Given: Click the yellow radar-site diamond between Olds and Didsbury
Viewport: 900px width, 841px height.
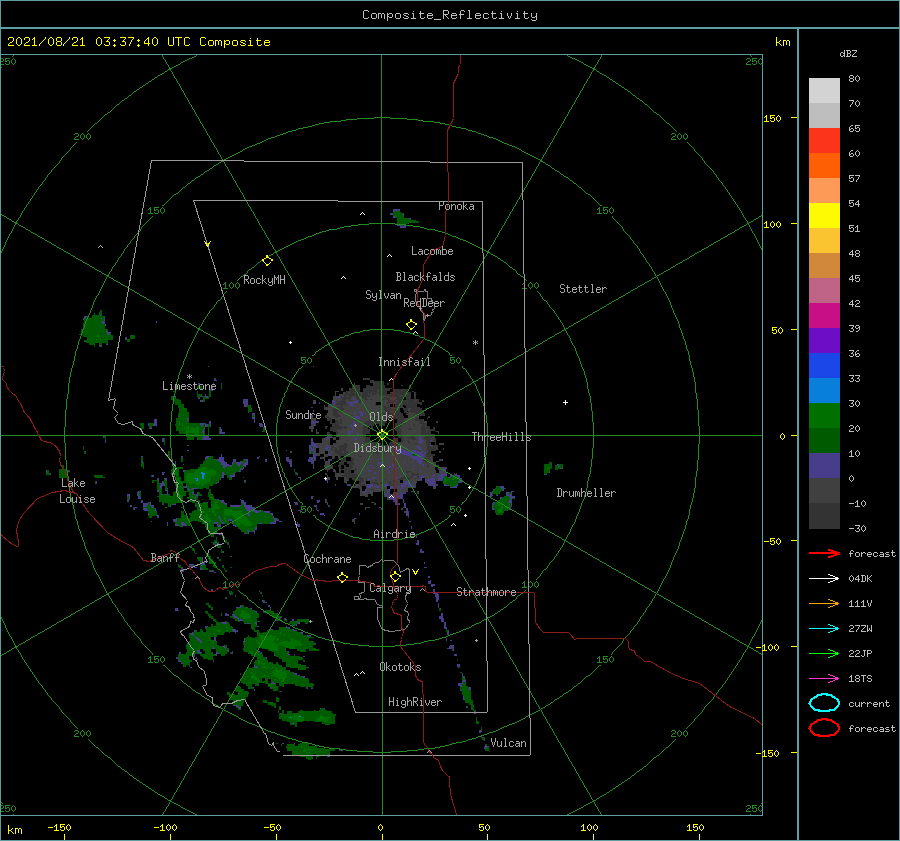Looking at the screenshot, I should [x=382, y=435].
